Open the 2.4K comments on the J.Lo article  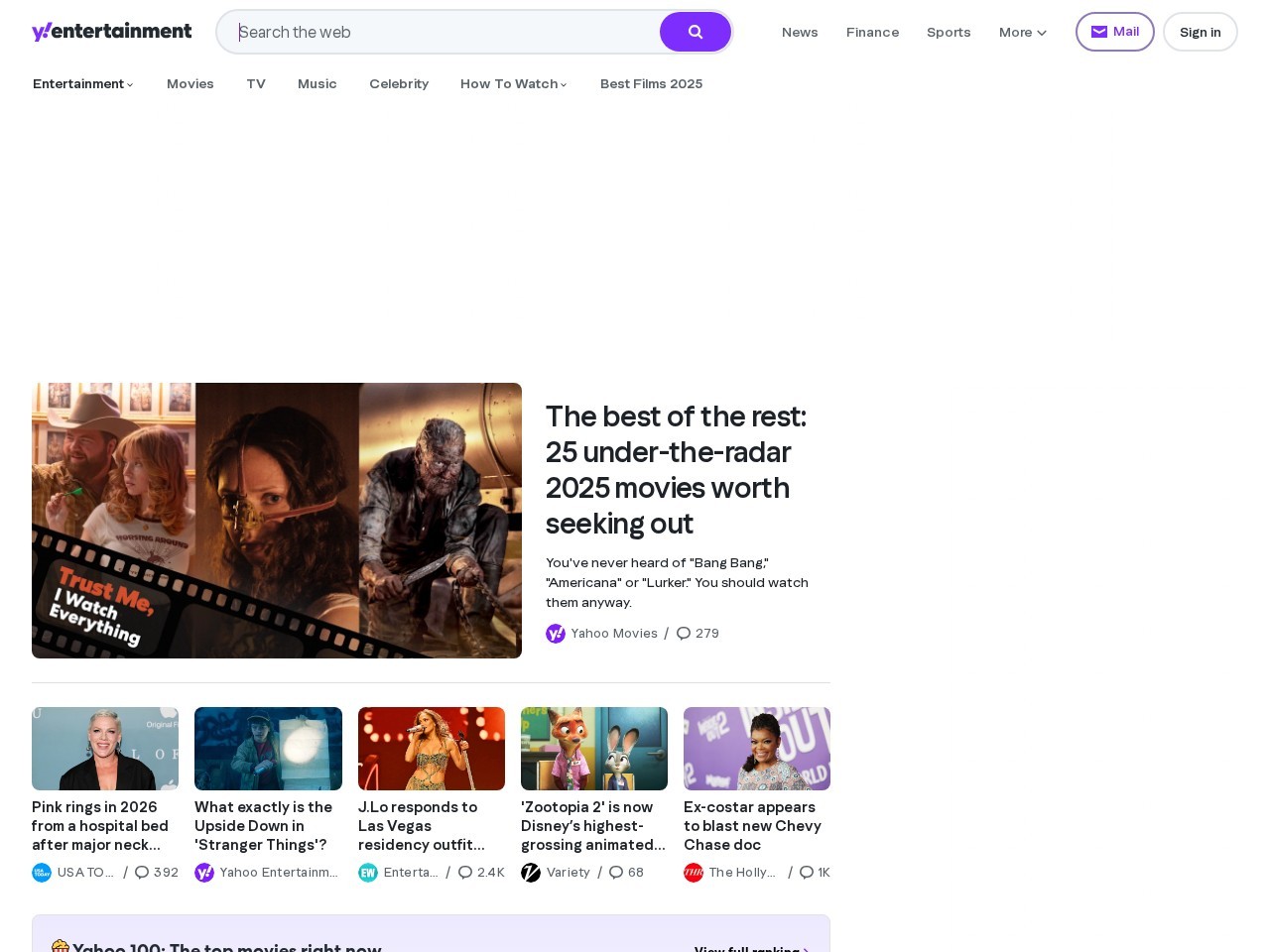tap(480, 873)
